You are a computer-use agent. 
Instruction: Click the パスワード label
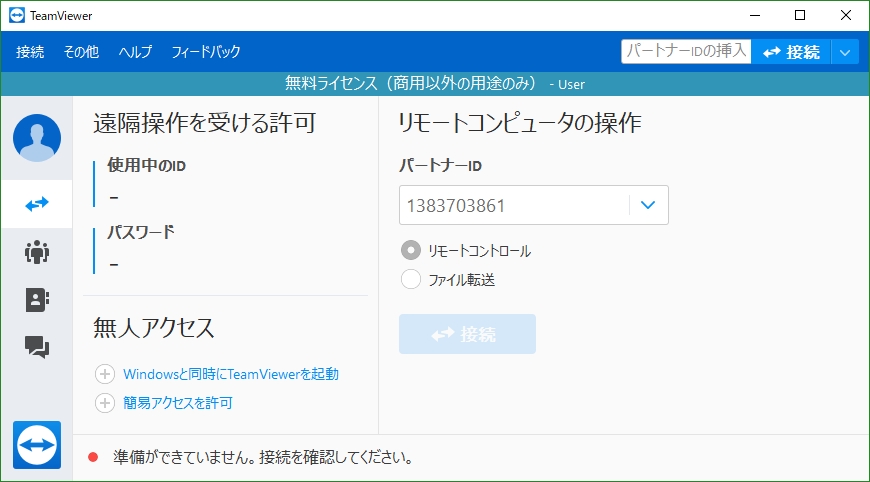click(x=141, y=232)
